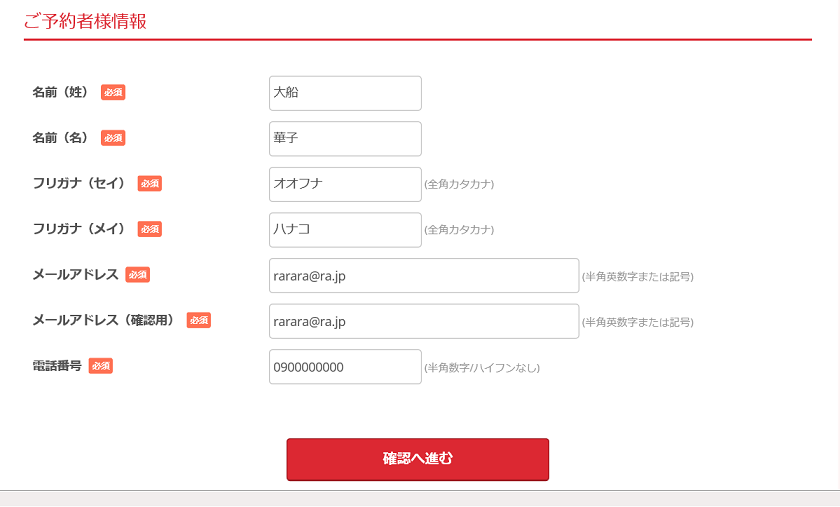Click the 全角カタカナ hint beside オオフナ
The width and height of the screenshot is (840, 507).
pos(459,184)
